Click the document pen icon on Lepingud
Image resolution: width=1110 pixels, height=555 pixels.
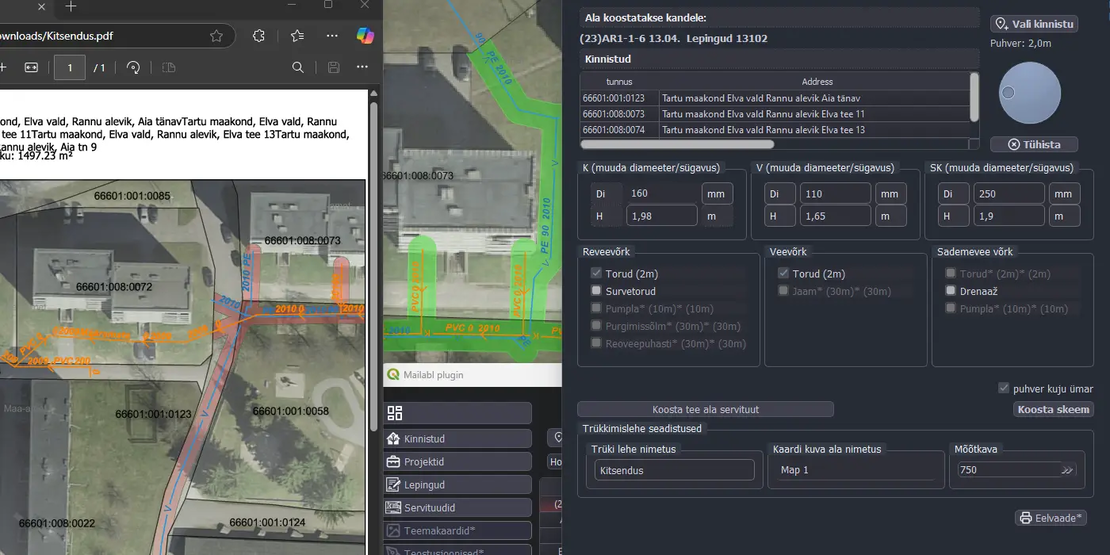[x=394, y=485]
